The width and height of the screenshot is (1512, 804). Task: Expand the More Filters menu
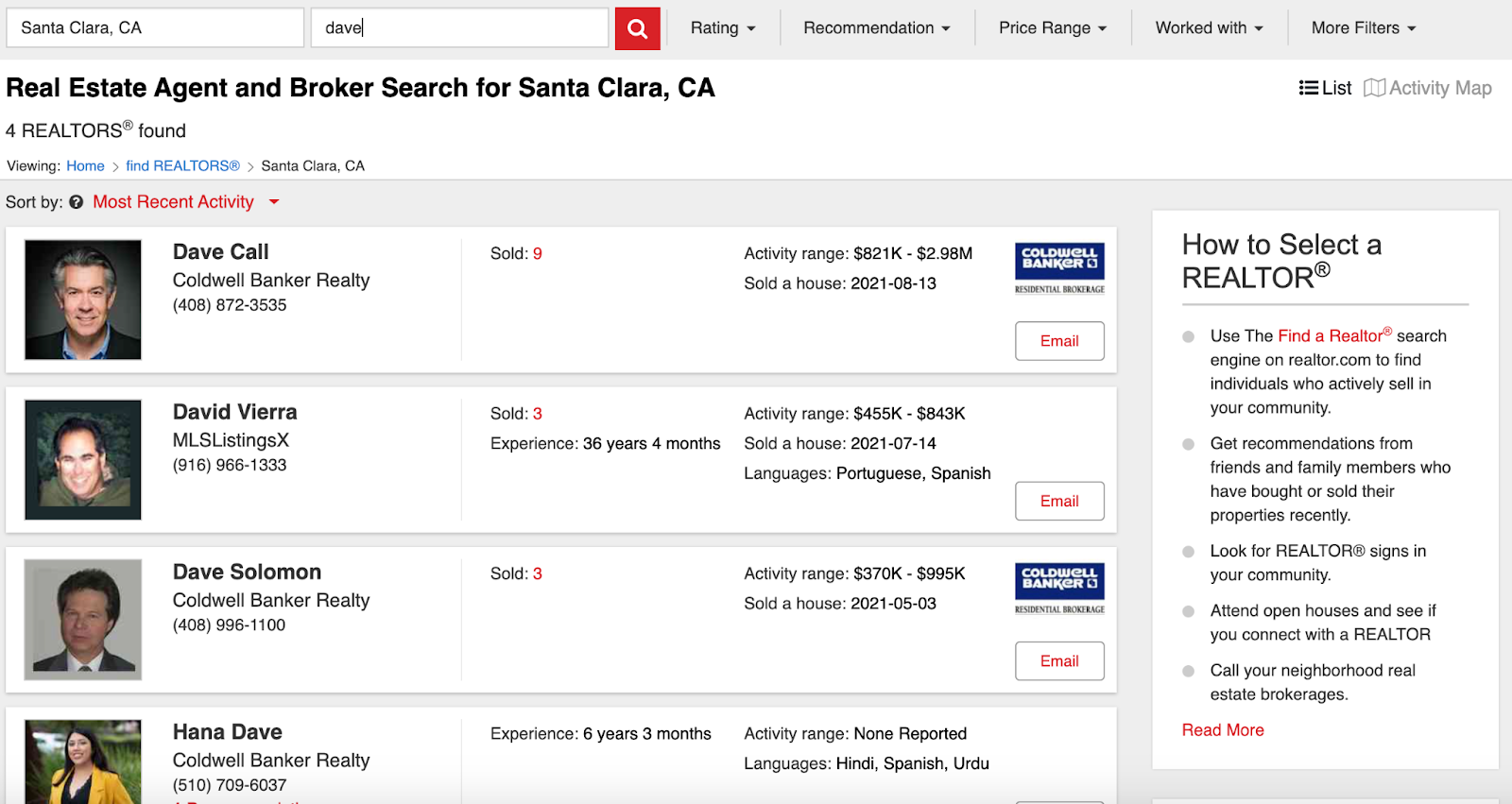1363,28
